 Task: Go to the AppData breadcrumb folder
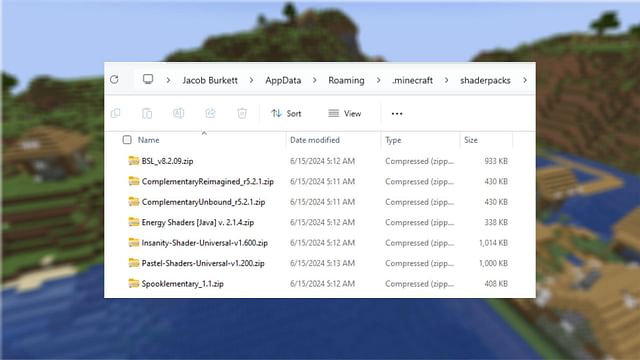[283, 80]
